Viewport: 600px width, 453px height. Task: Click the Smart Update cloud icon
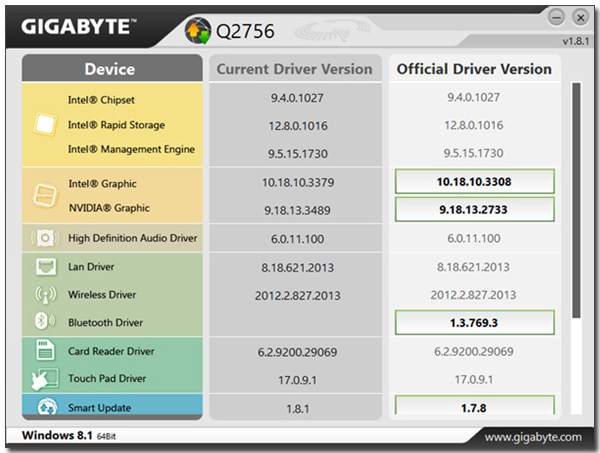pos(47,407)
